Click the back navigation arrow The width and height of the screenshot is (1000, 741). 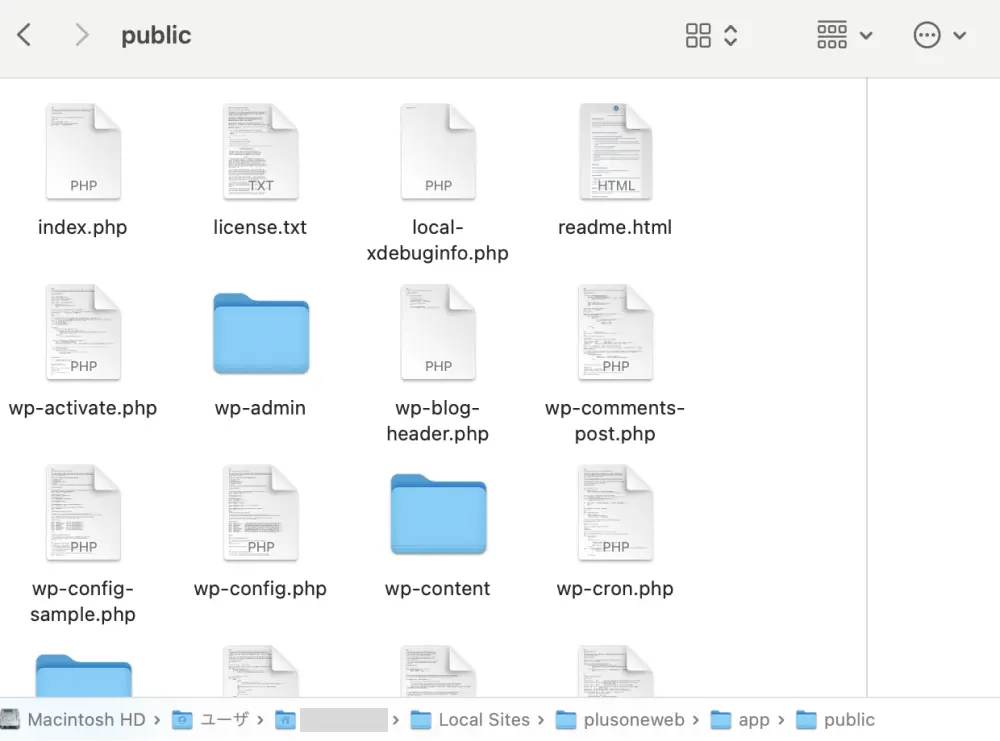pos(24,36)
